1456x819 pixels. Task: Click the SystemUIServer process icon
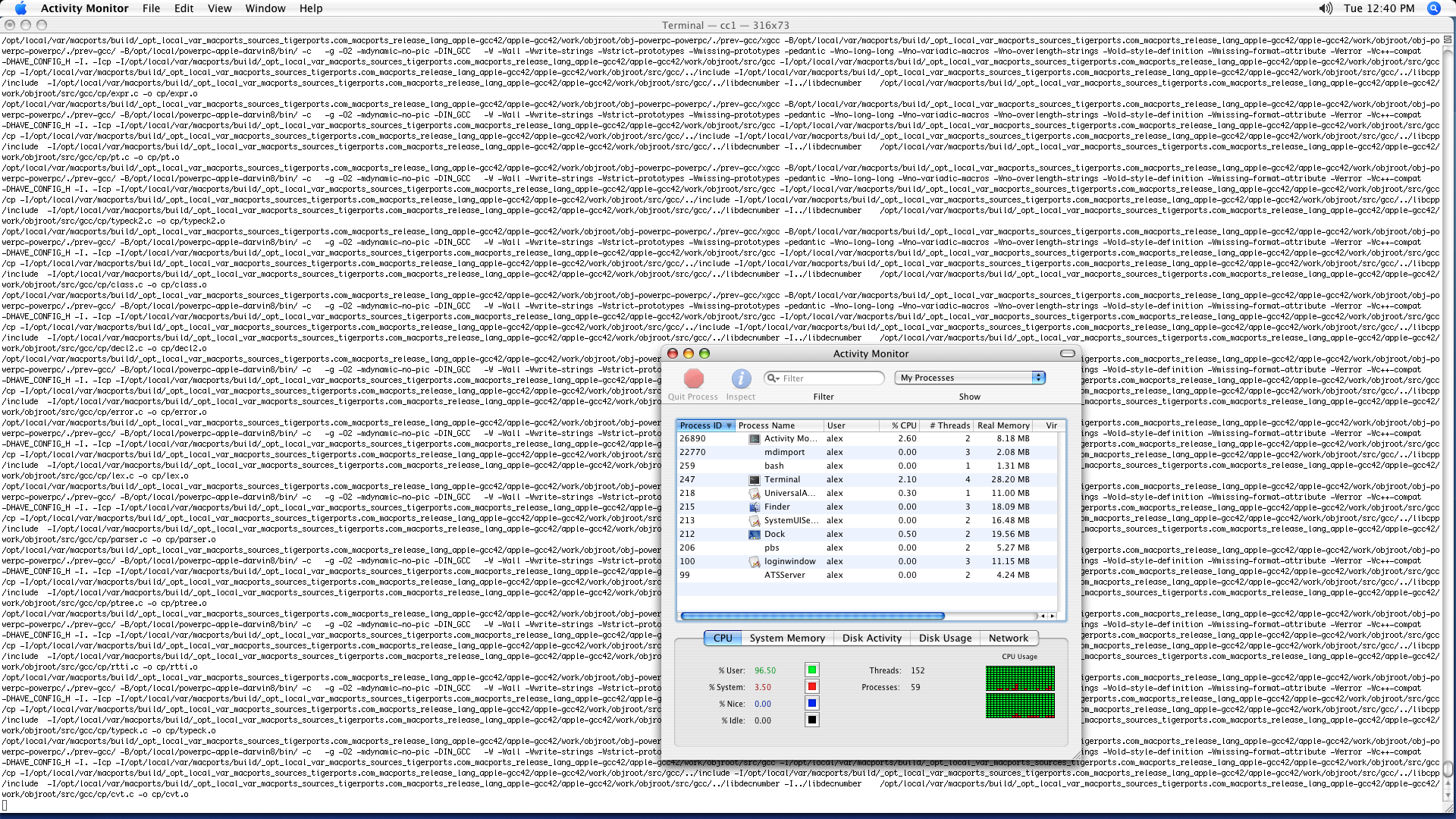click(755, 521)
